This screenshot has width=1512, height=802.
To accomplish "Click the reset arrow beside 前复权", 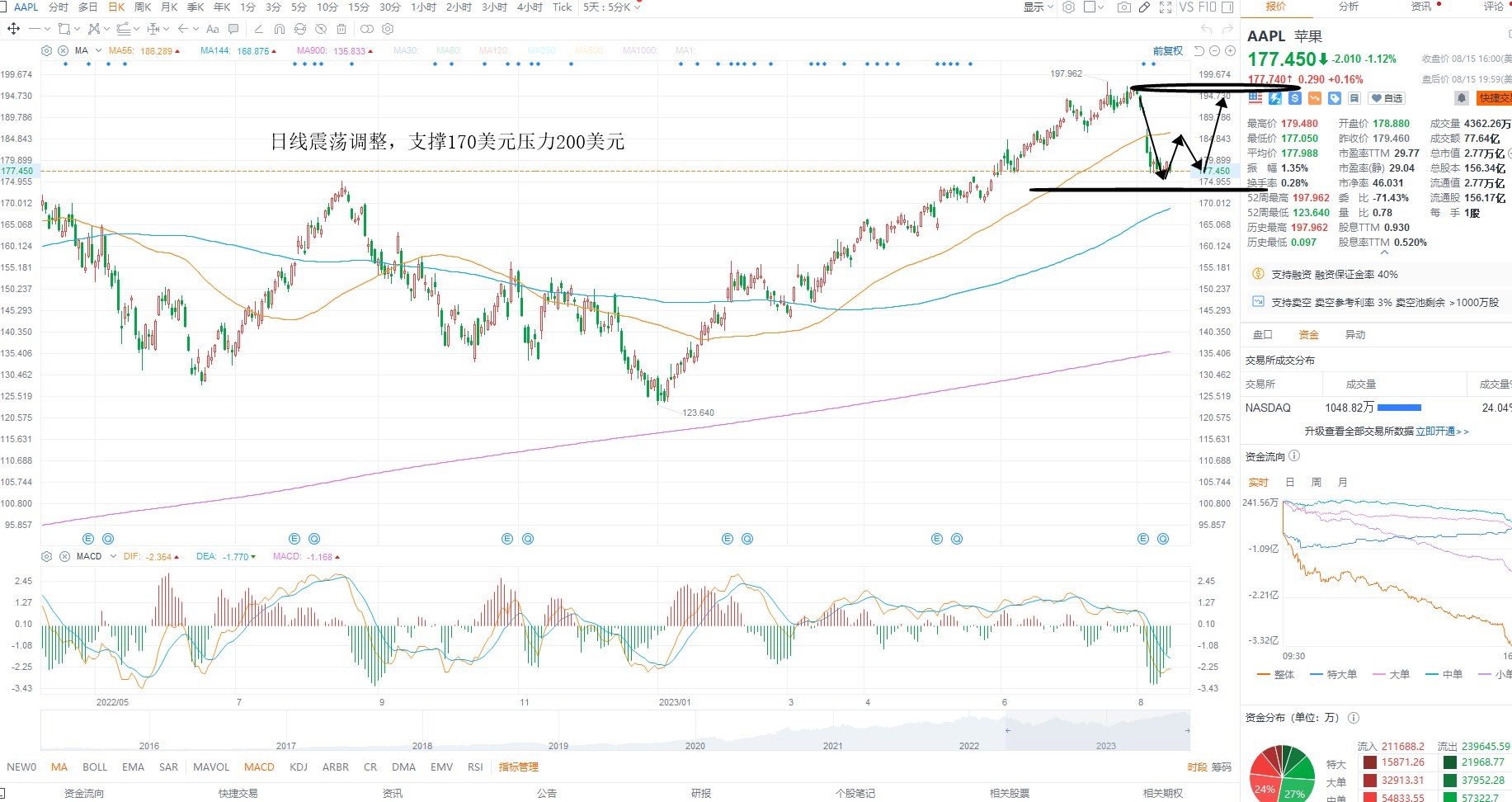I will pyautogui.click(x=1199, y=51).
